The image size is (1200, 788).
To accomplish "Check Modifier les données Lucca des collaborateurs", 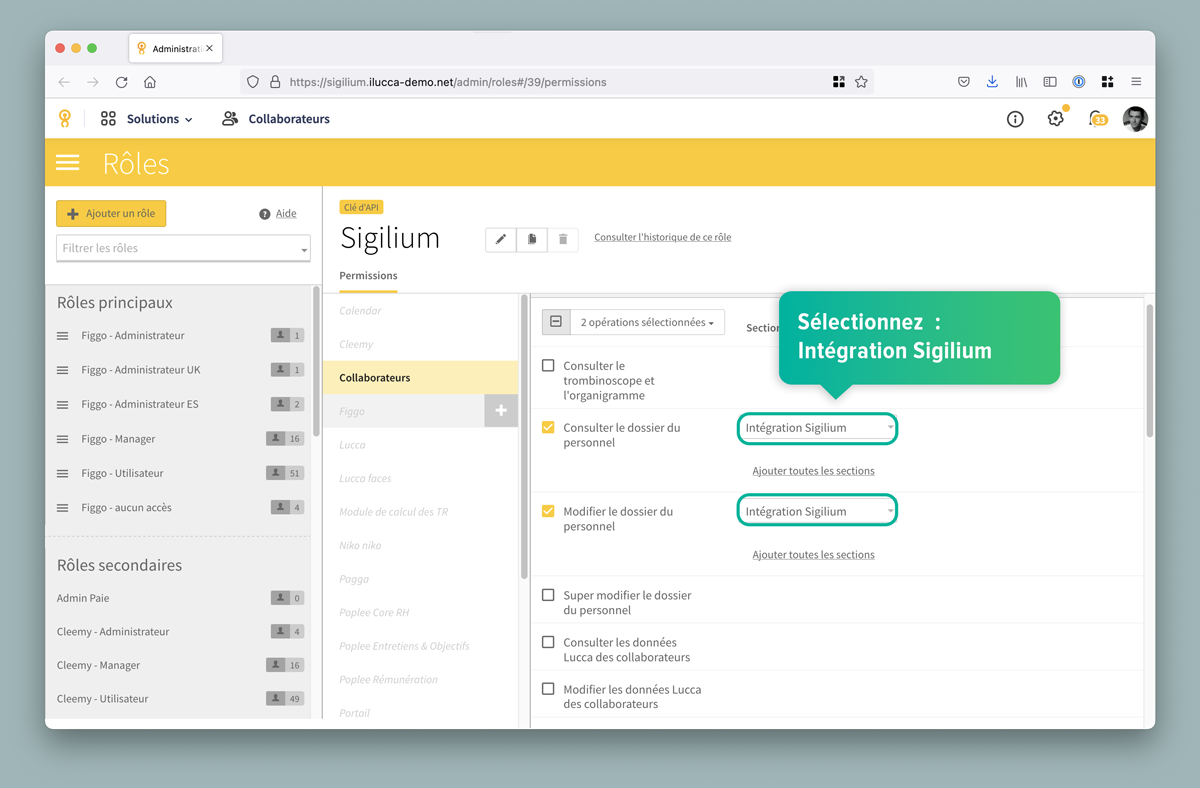I will pos(548,689).
